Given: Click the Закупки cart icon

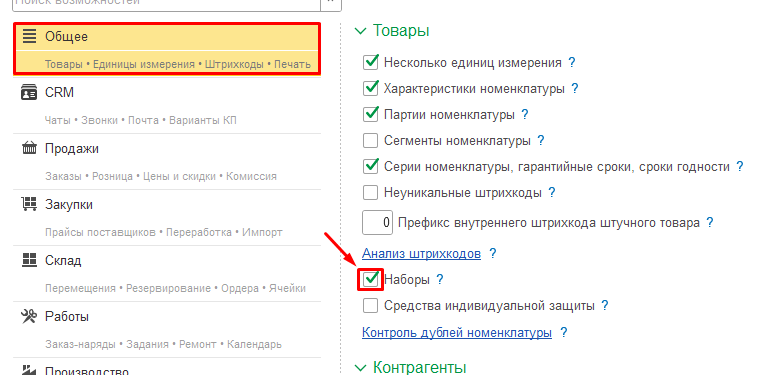Looking at the screenshot, I should (x=30, y=204).
